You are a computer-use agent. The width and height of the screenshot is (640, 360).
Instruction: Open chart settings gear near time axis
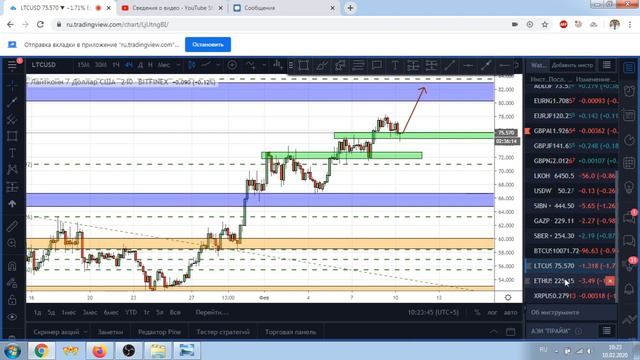click(508, 298)
